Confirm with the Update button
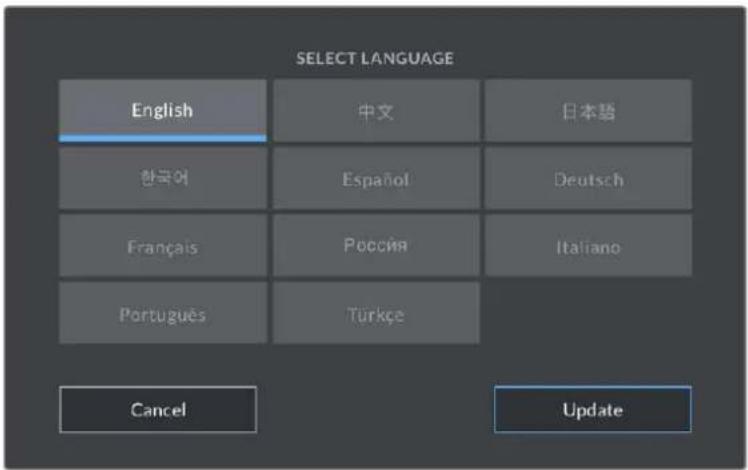Viewport: 748px width, 470px height. [592, 410]
